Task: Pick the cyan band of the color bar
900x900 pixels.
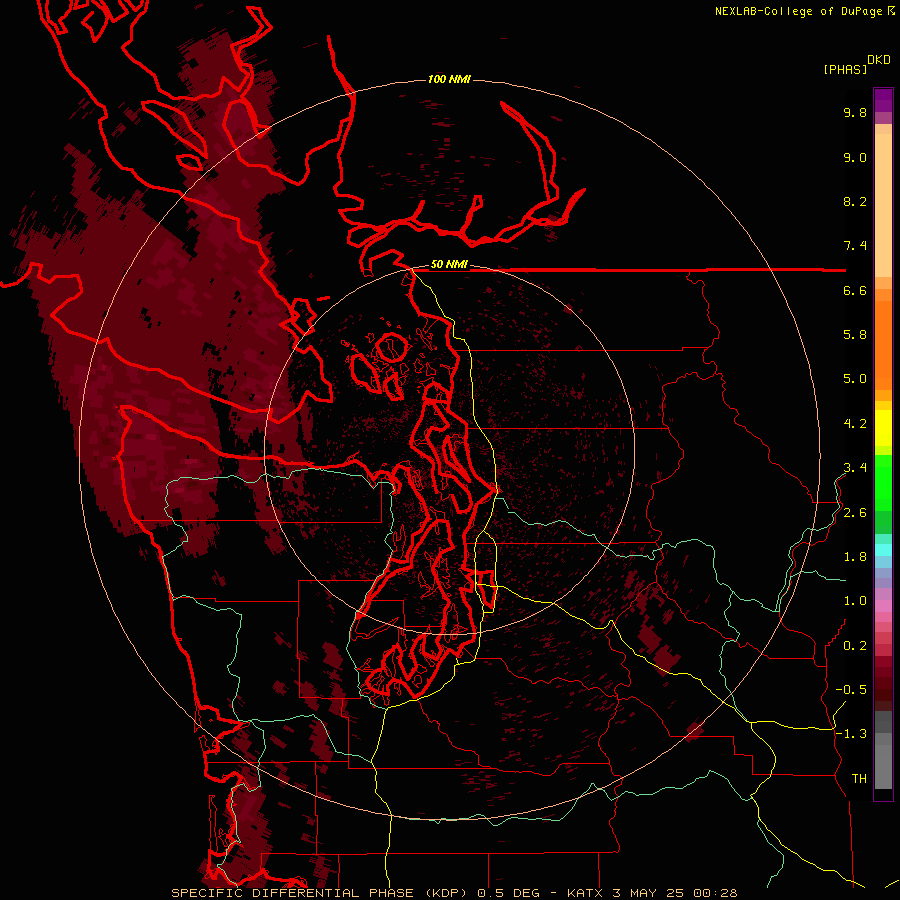Action: click(x=883, y=550)
